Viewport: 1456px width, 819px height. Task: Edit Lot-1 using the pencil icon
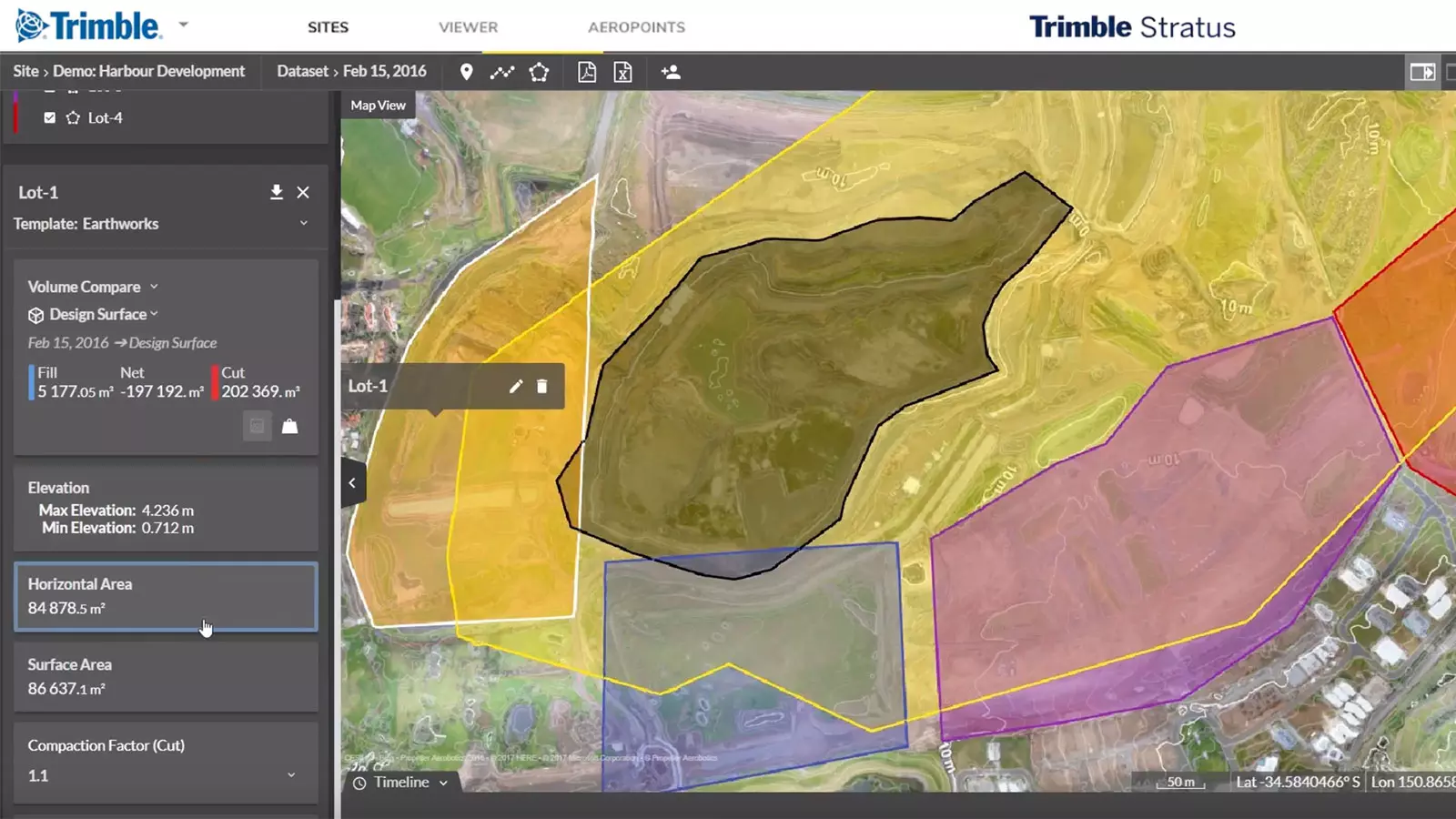click(516, 386)
